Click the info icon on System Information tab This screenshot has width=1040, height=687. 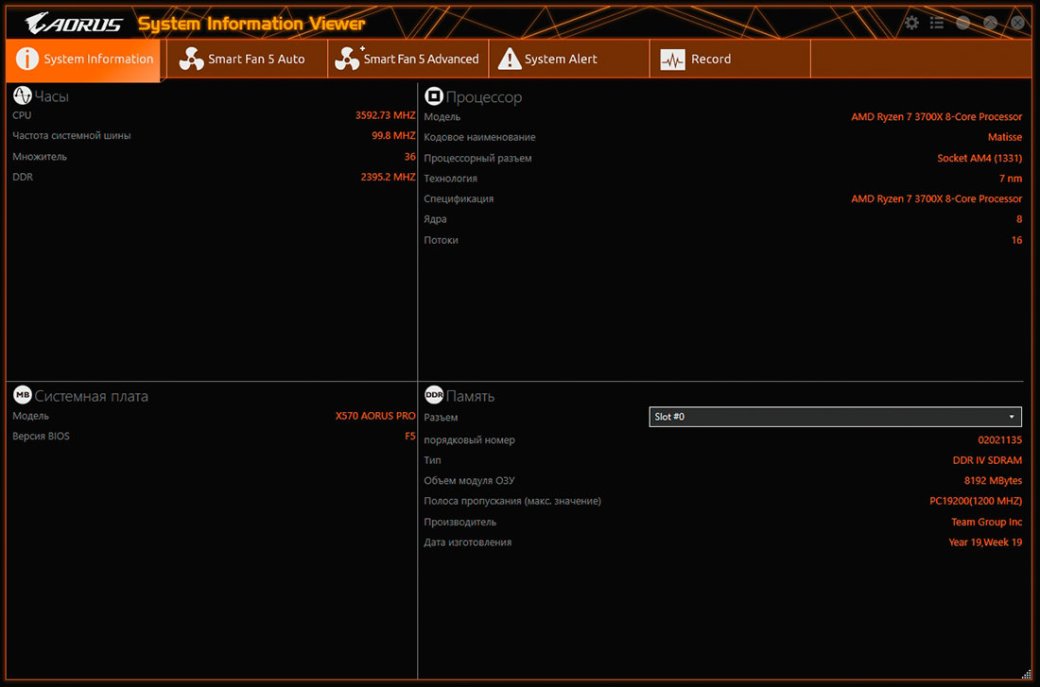pos(27,60)
